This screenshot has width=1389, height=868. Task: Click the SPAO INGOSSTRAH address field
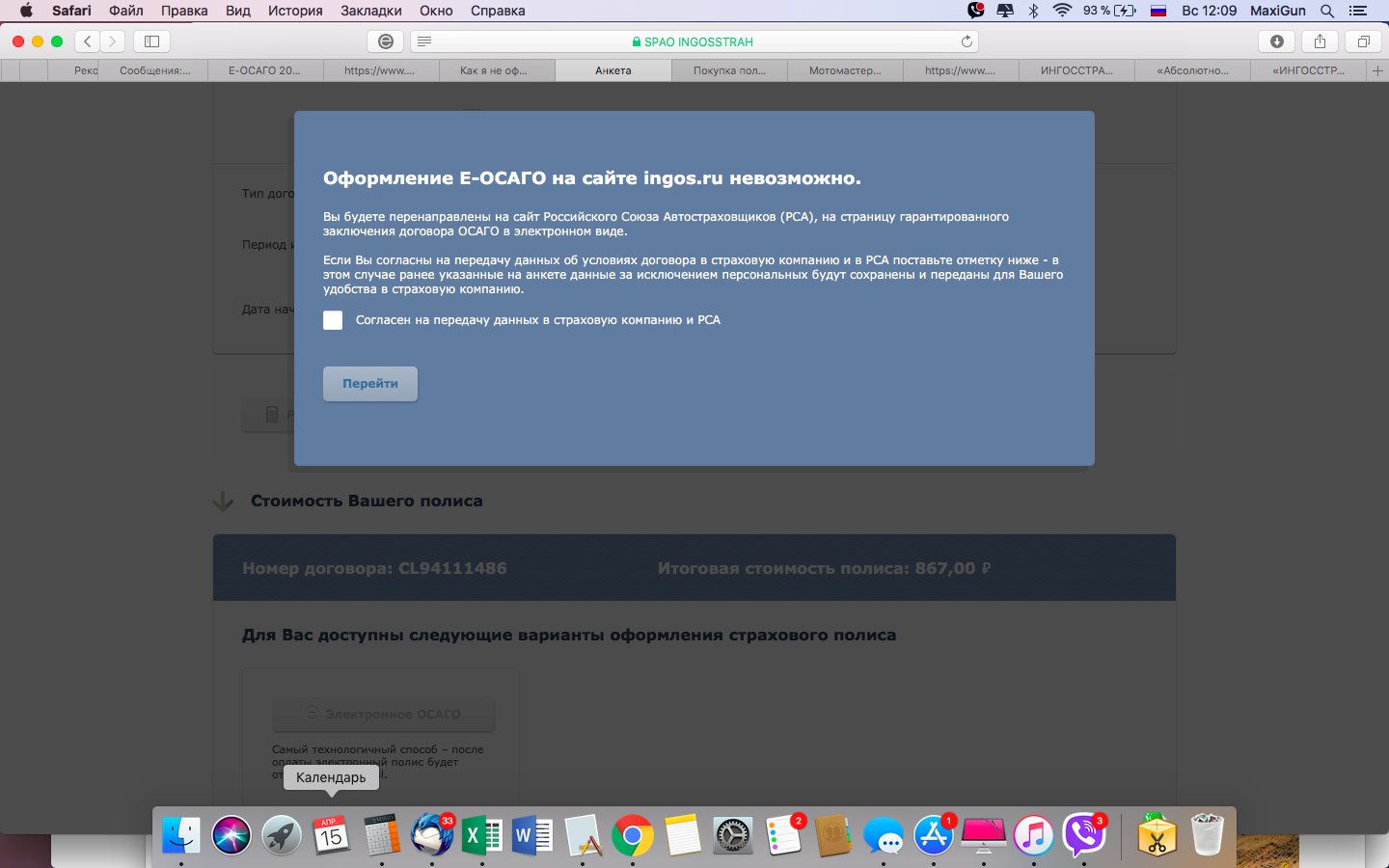[694, 41]
